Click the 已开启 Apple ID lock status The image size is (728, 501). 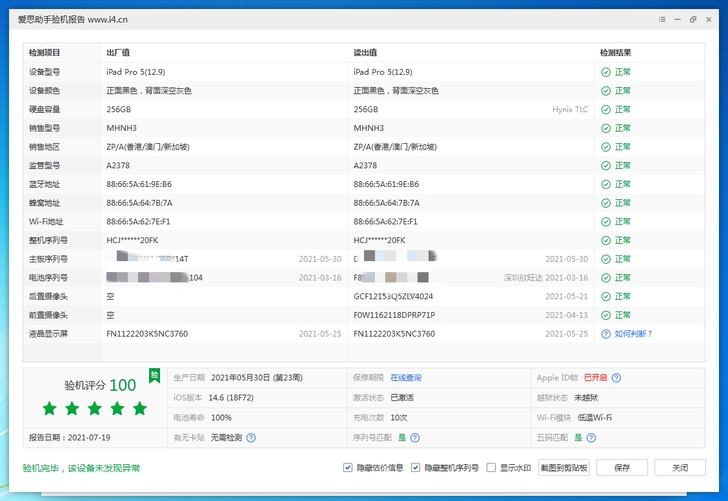click(595, 378)
